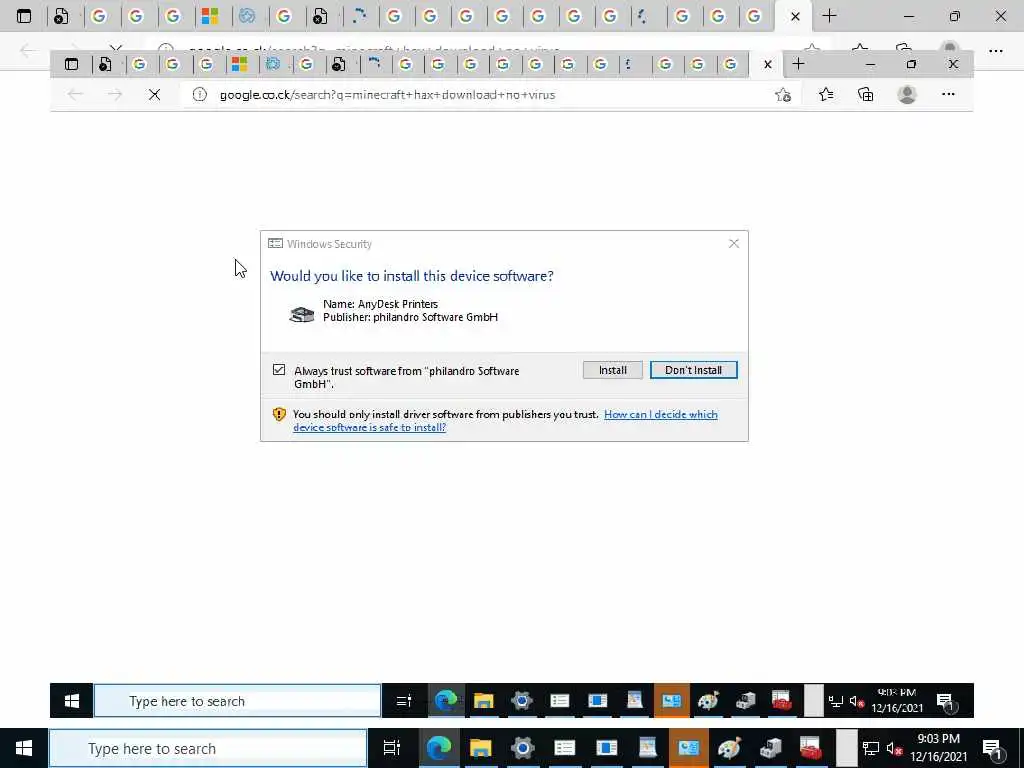
Task: Open red toolbox app on inner taskbar
Action: point(782,701)
